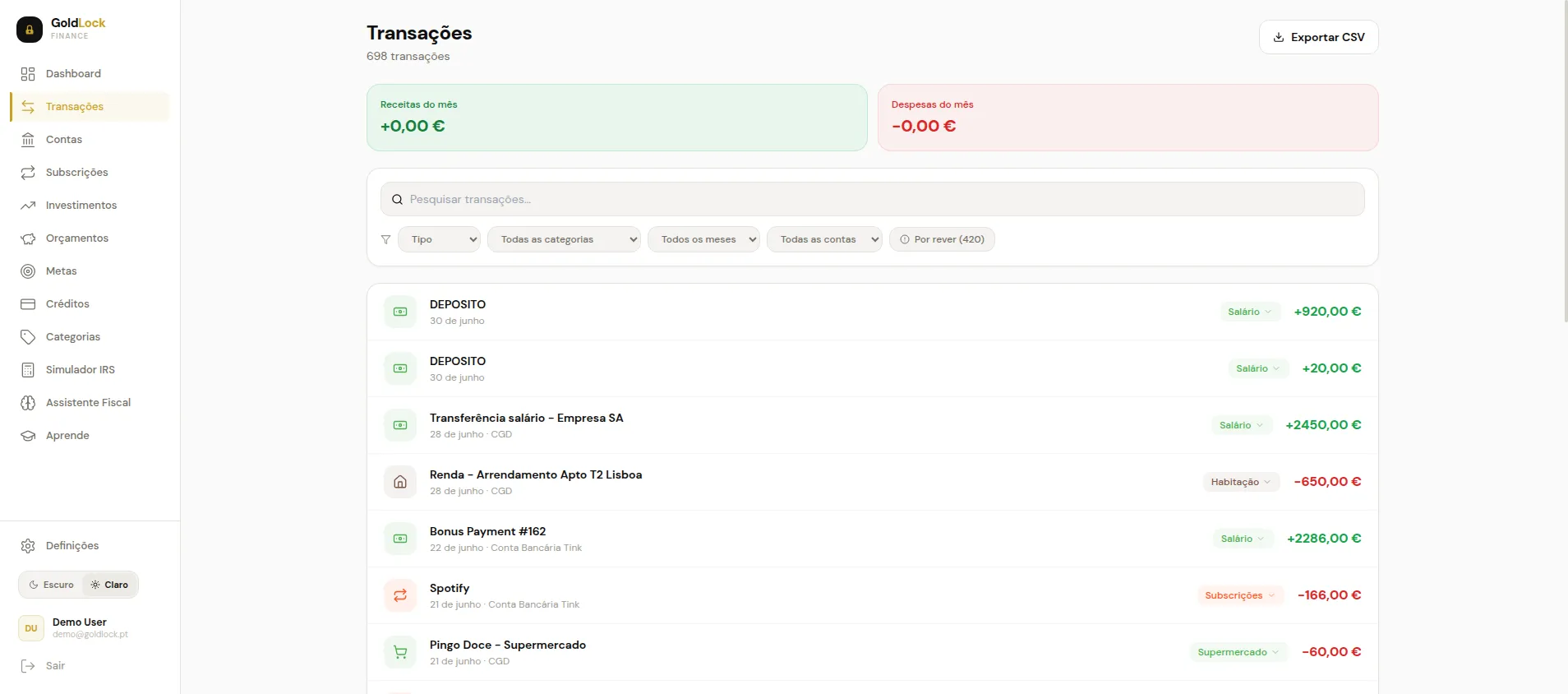The image size is (1568, 694).
Task: Click the Bonus Payment #162 money icon
Action: pos(400,539)
